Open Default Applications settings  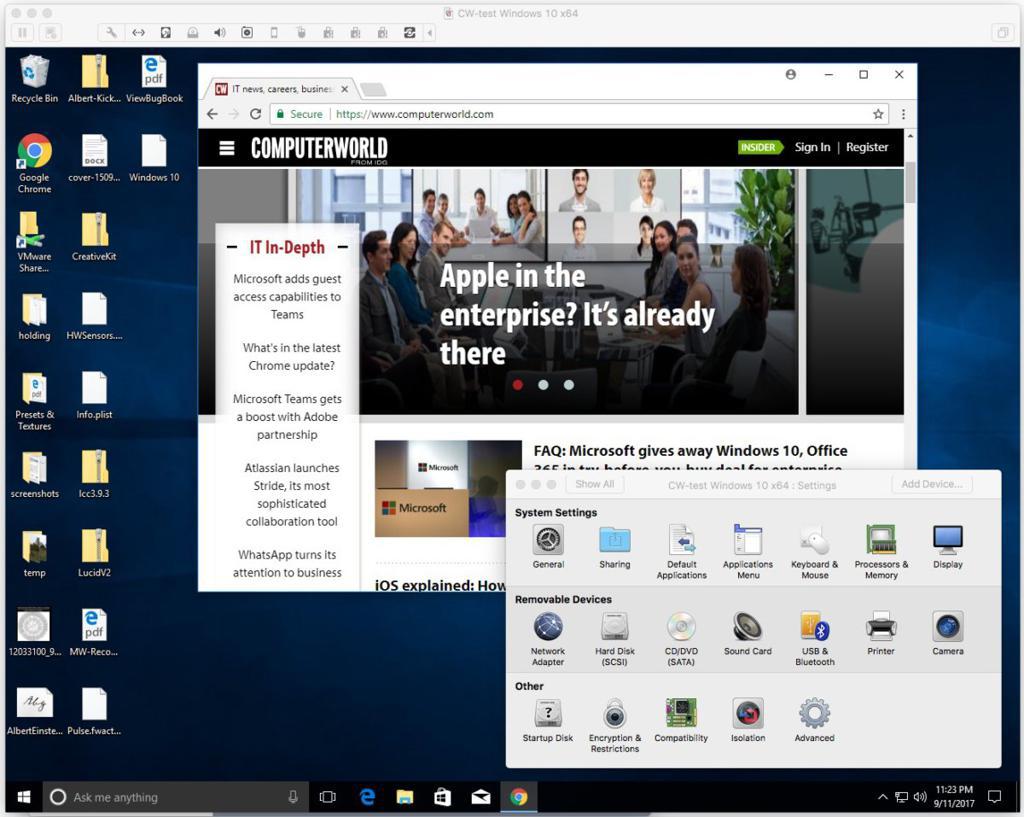click(x=681, y=552)
